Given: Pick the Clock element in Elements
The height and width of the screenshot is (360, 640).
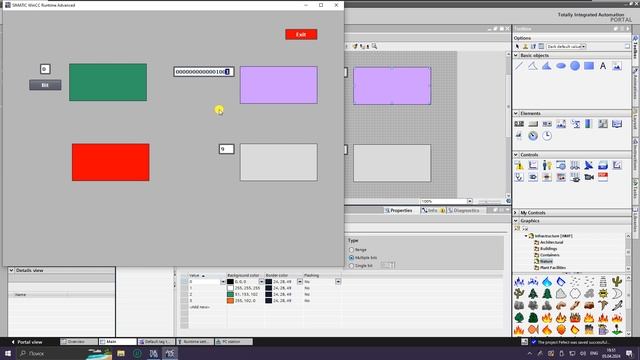Looking at the screenshot, I should point(547,136).
